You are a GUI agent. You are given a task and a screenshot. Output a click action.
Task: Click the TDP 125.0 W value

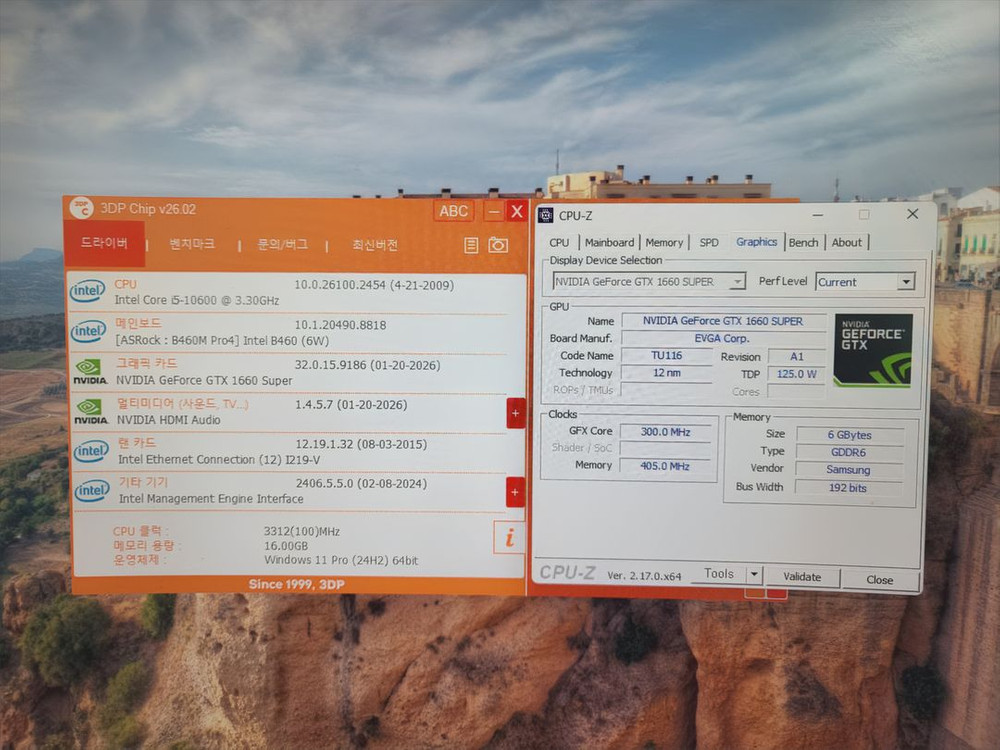coord(797,374)
